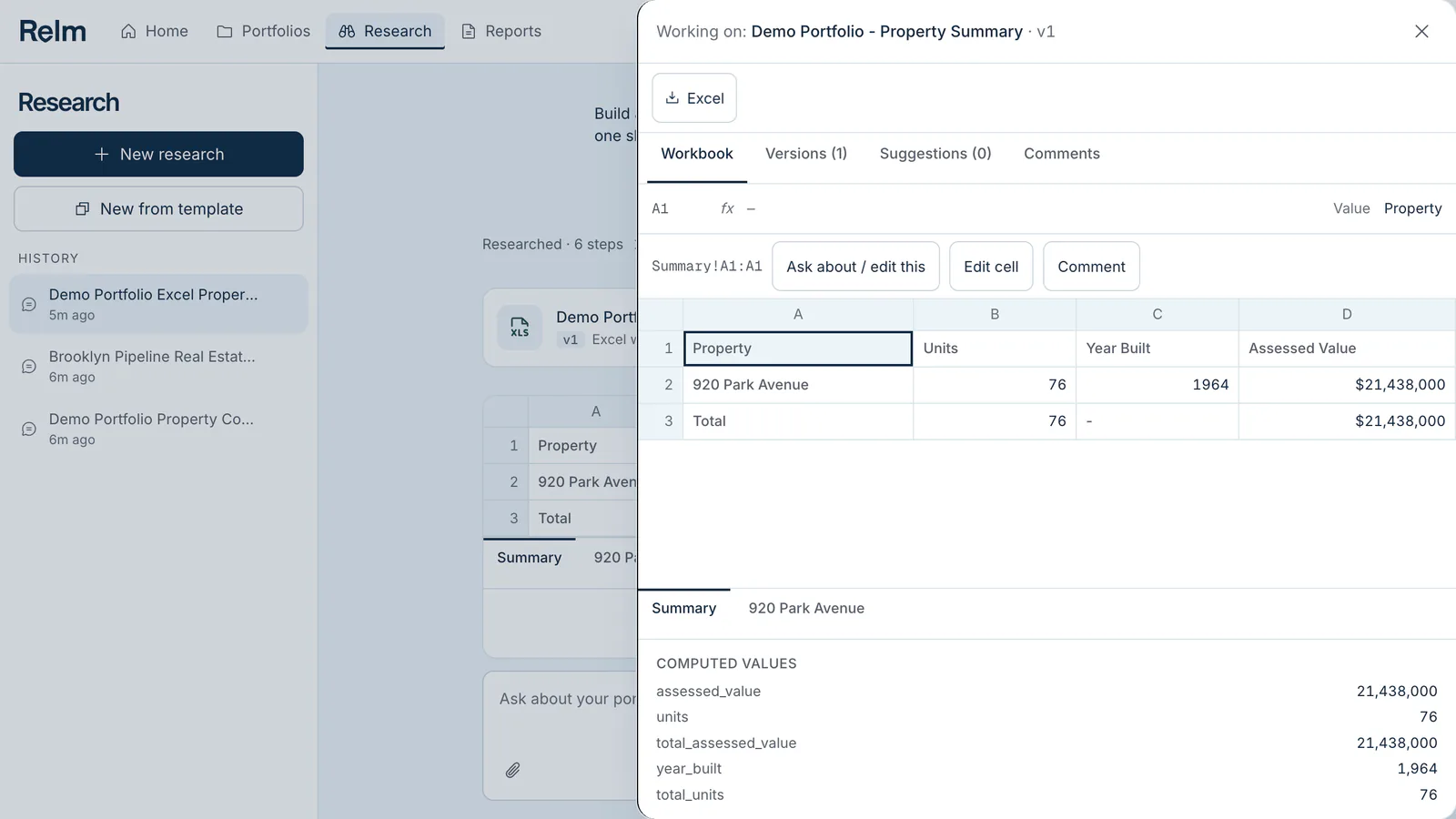Select column B header
This screenshot has width=1456, height=819.
click(x=995, y=314)
